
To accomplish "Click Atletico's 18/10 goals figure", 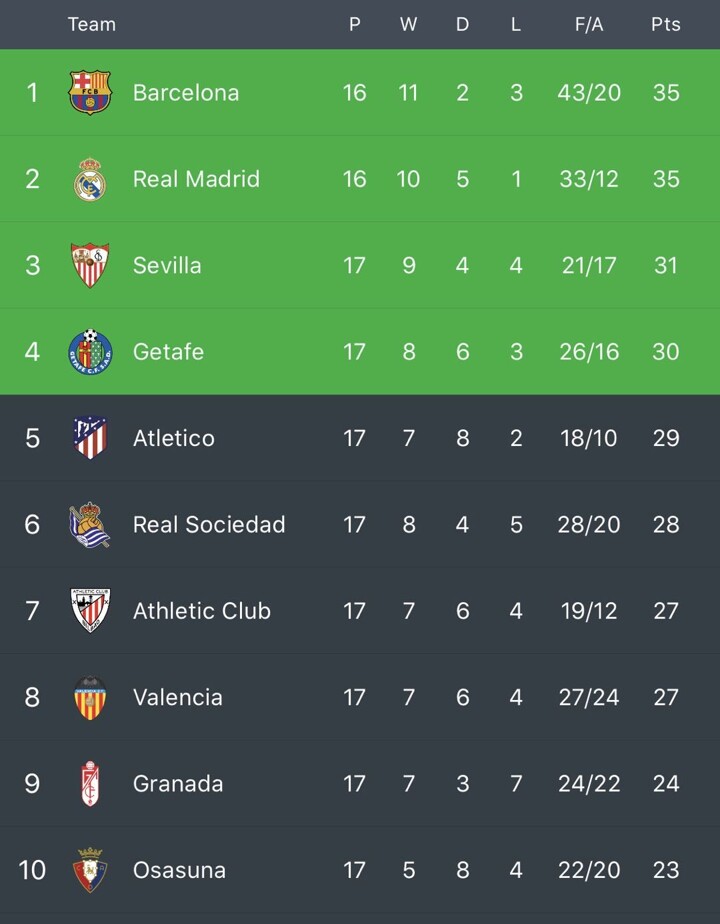I will pyautogui.click(x=589, y=438).
